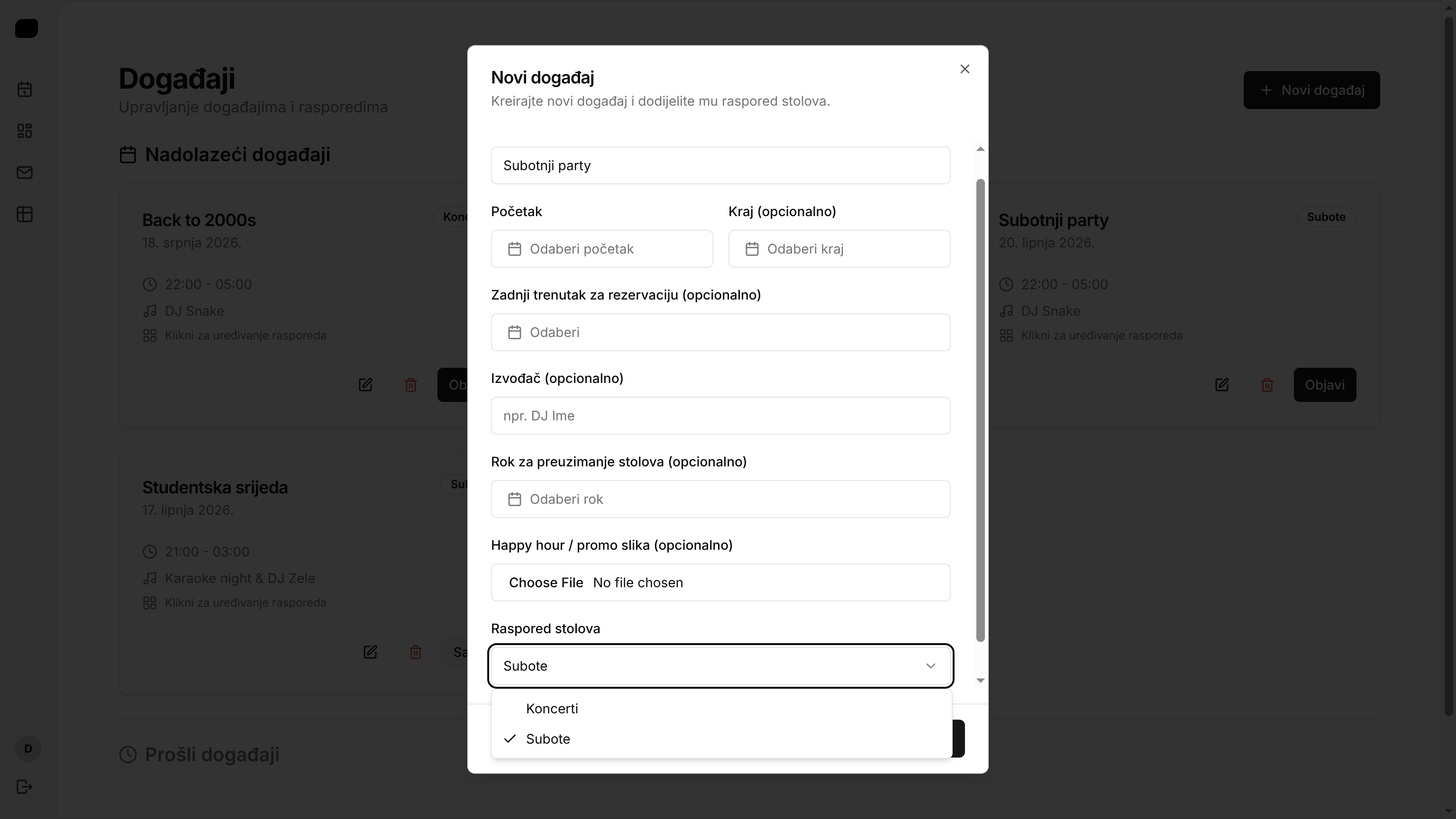Close the Novi događaj dialog
This screenshot has height=819, width=1456.
coord(964,69)
